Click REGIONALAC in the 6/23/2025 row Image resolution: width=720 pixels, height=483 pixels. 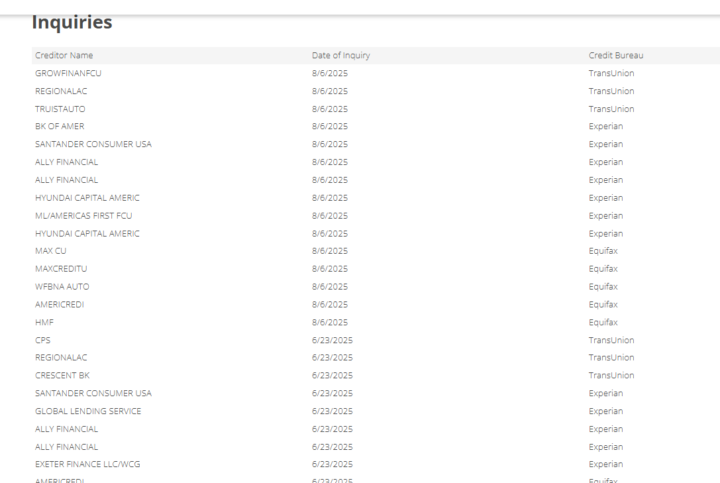pyautogui.click(x=61, y=358)
